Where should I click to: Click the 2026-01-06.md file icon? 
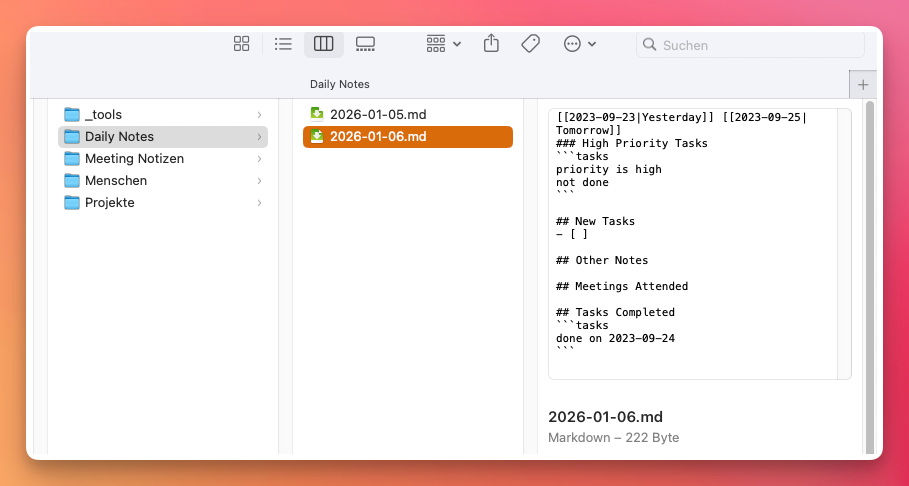point(317,137)
